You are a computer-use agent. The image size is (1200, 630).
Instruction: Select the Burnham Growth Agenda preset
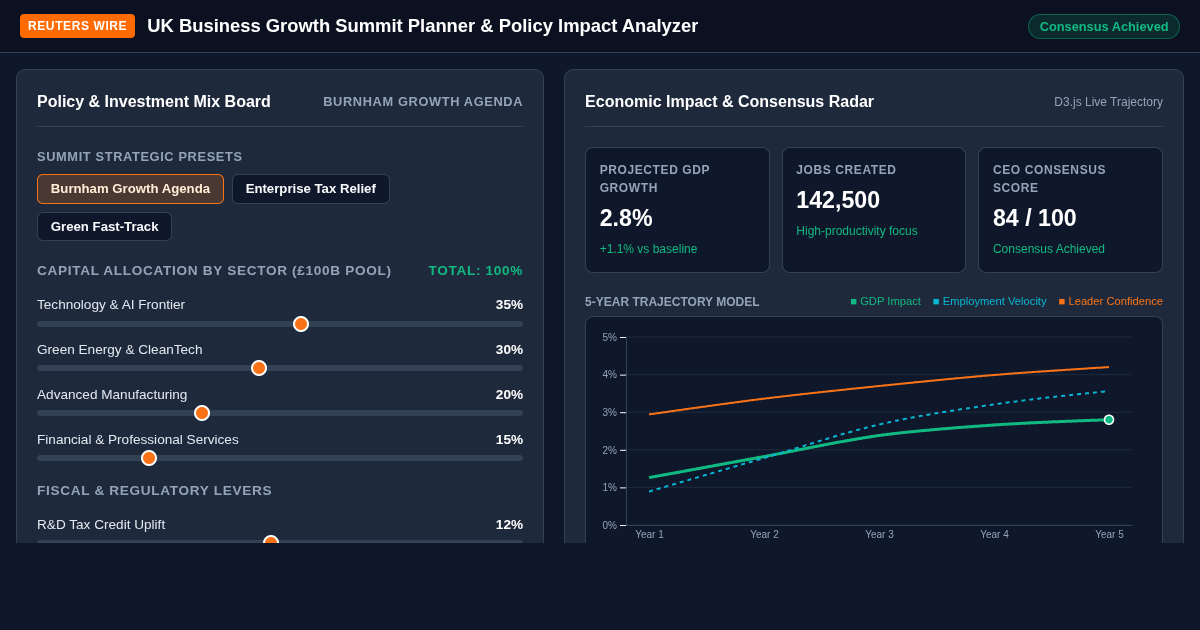(130, 189)
